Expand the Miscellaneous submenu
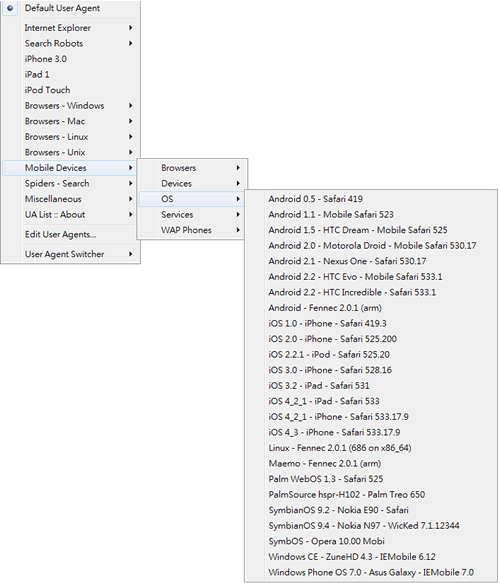This screenshot has width=500, height=583. pos(71,199)
